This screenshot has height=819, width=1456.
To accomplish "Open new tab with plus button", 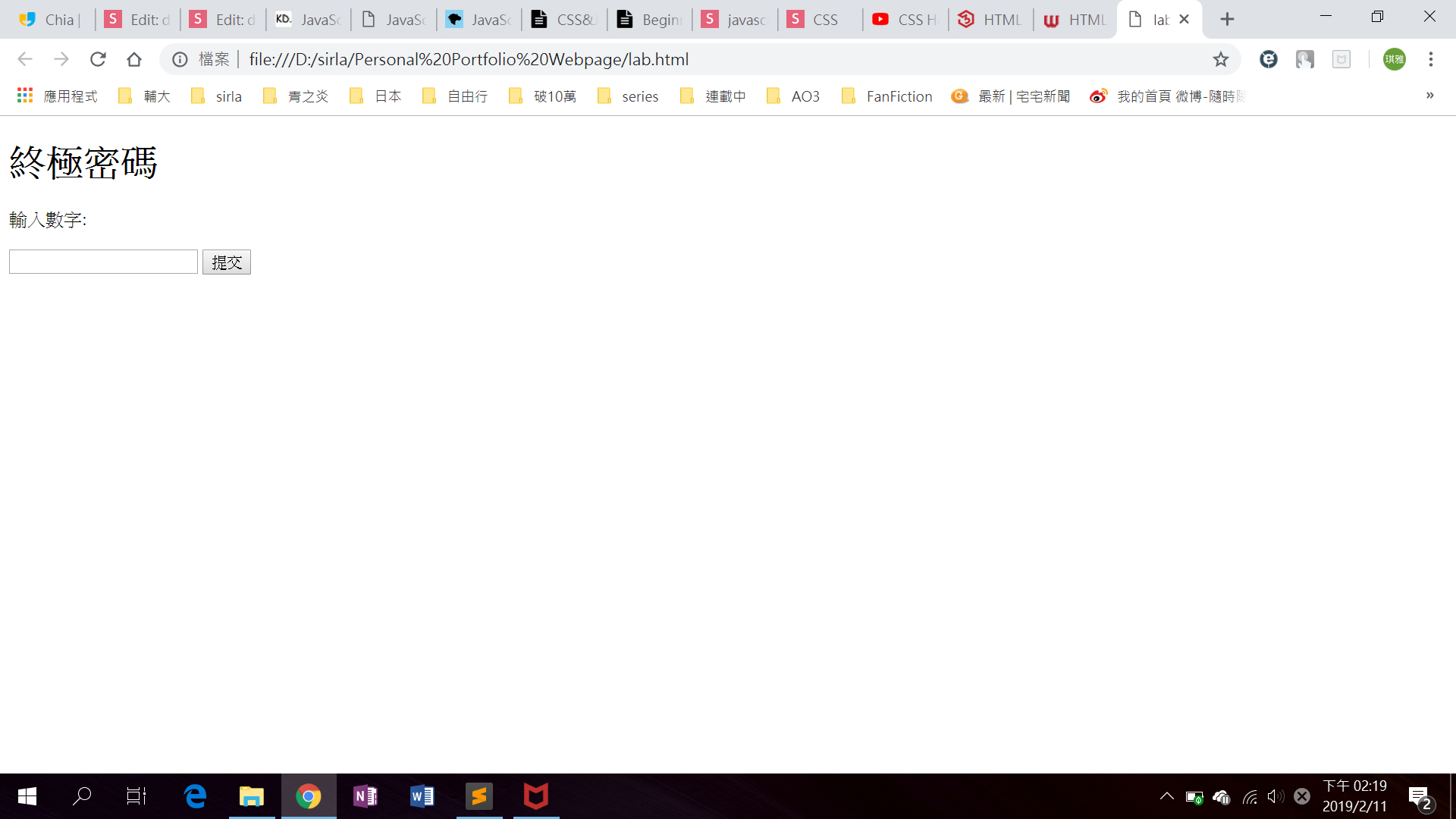I will pyautogui.click(x=1227, y=19).
